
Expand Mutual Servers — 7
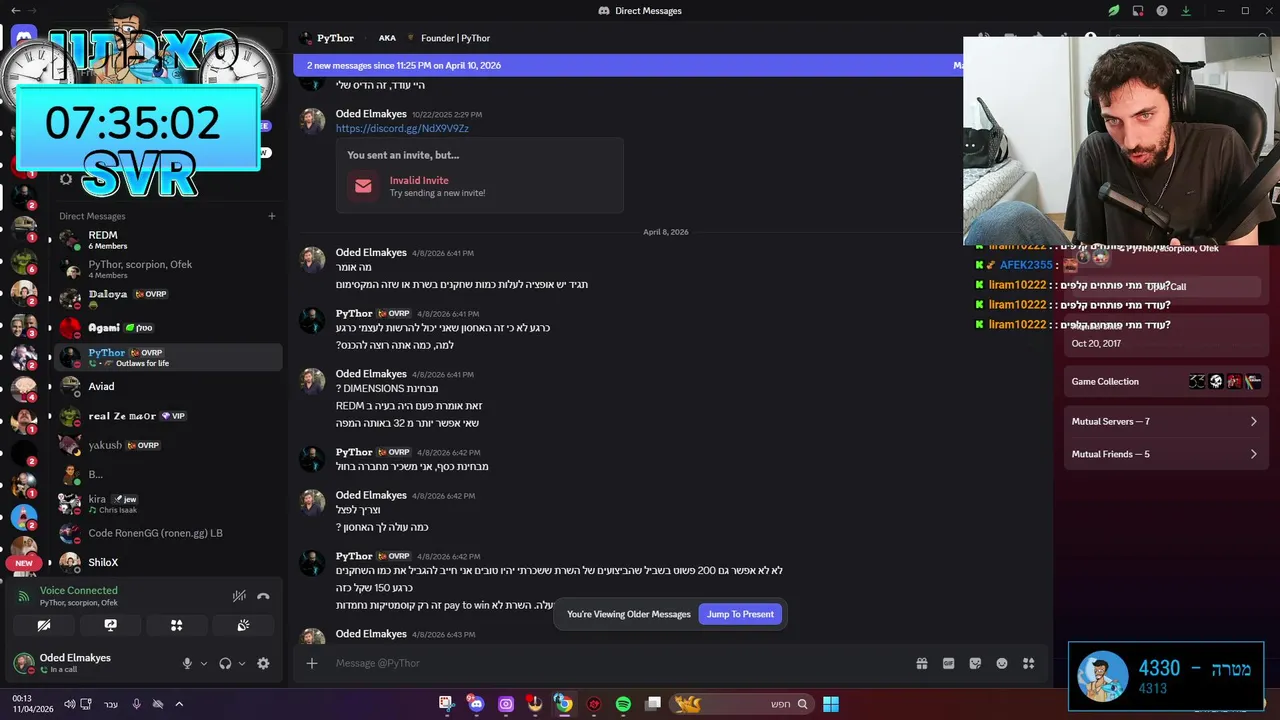tap(1165, 421)
